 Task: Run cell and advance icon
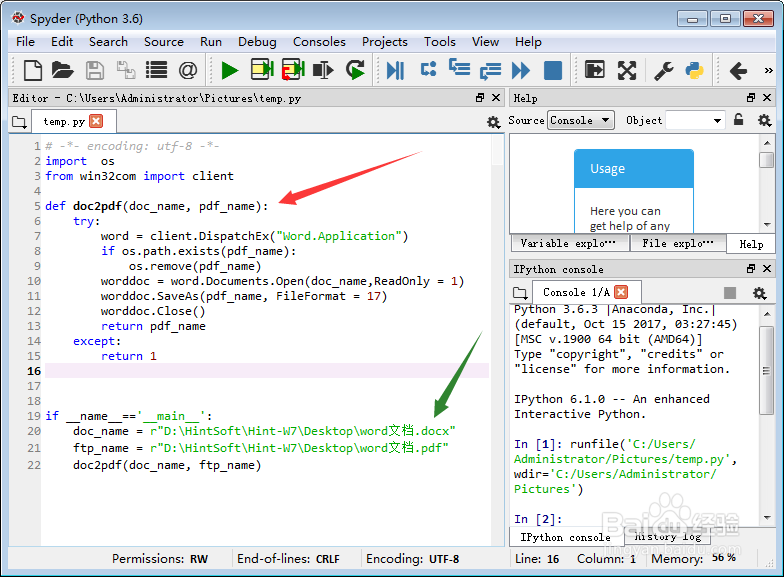tap(293, 70)
